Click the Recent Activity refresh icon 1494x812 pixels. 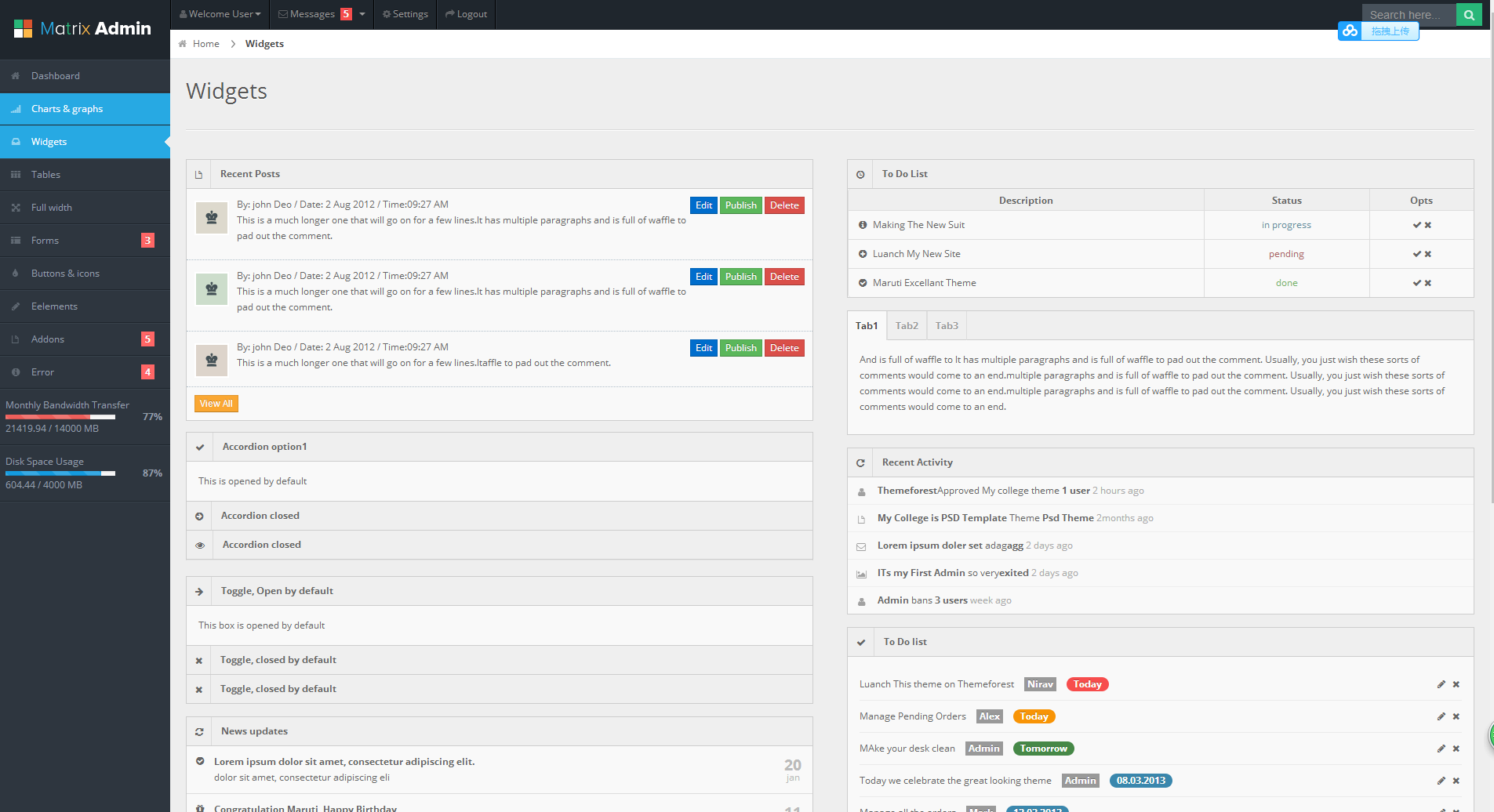(x=860, y=463)
